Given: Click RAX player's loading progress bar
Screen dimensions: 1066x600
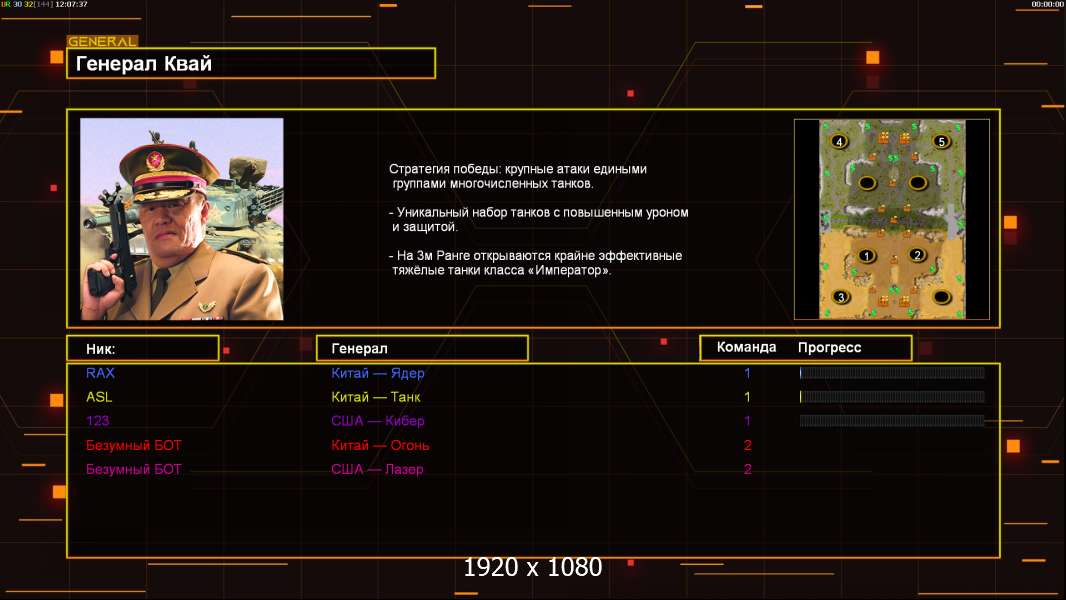Looking at the screenshot, I should (x=892, y=373).
